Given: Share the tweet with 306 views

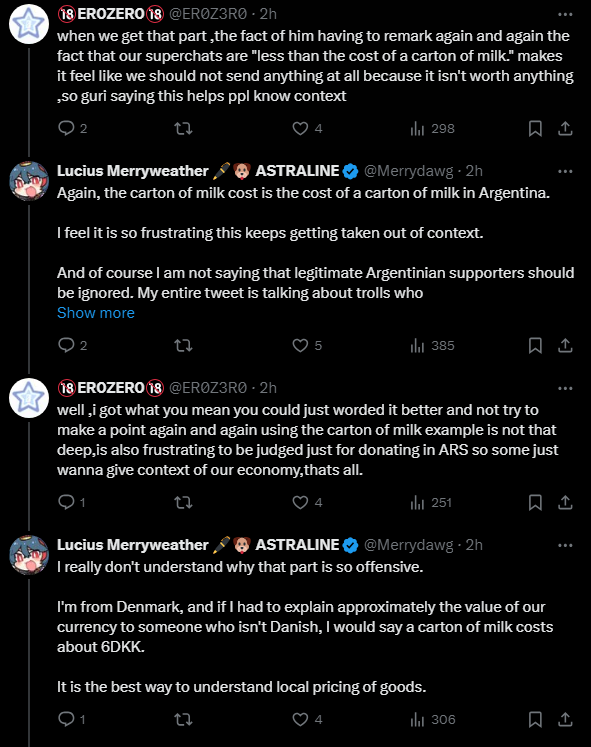Looking at the screenshot, I should pos(565,719).
